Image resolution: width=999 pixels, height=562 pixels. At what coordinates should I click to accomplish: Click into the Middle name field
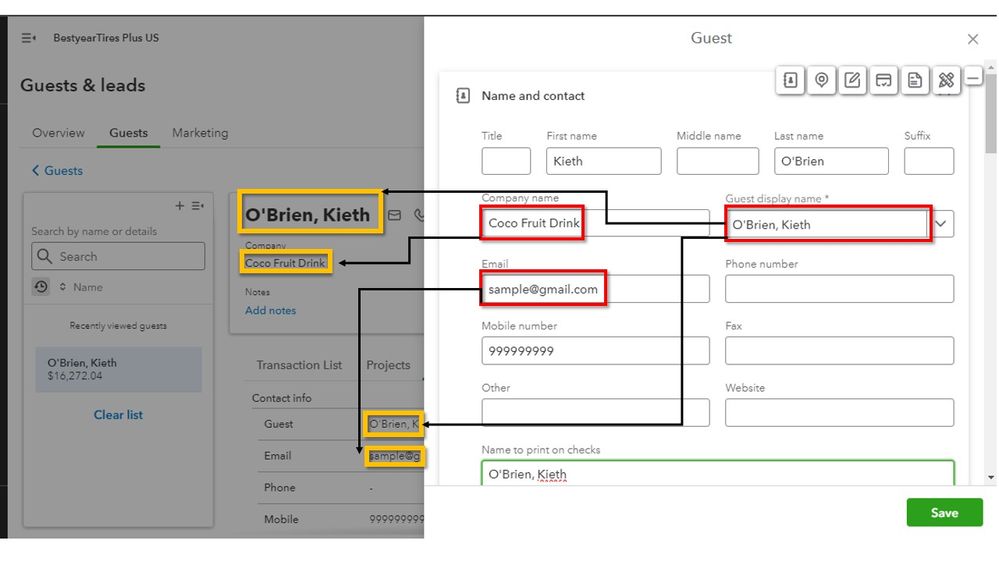click(717, 161)
